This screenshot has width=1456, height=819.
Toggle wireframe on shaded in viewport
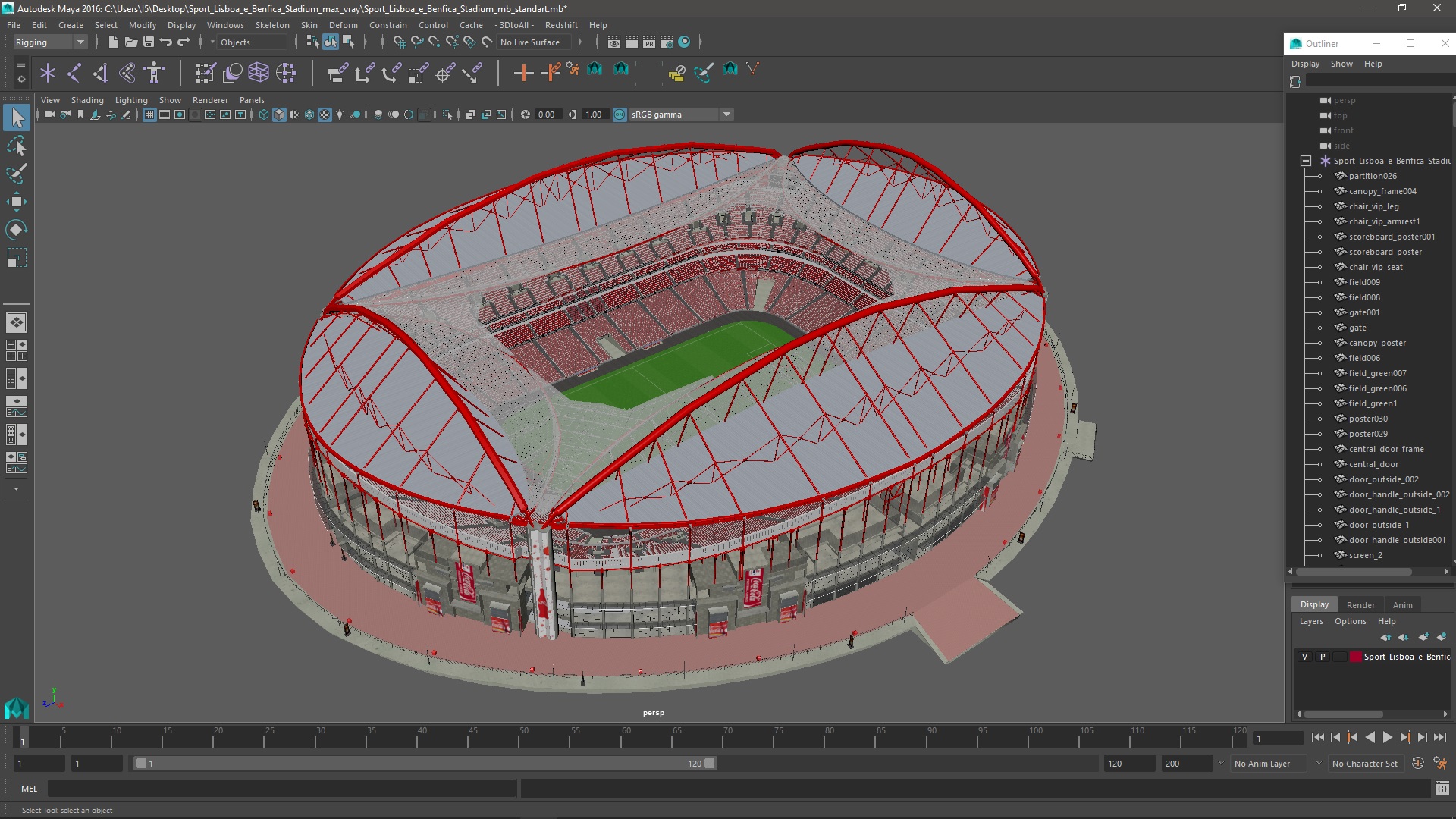(309, 115)
